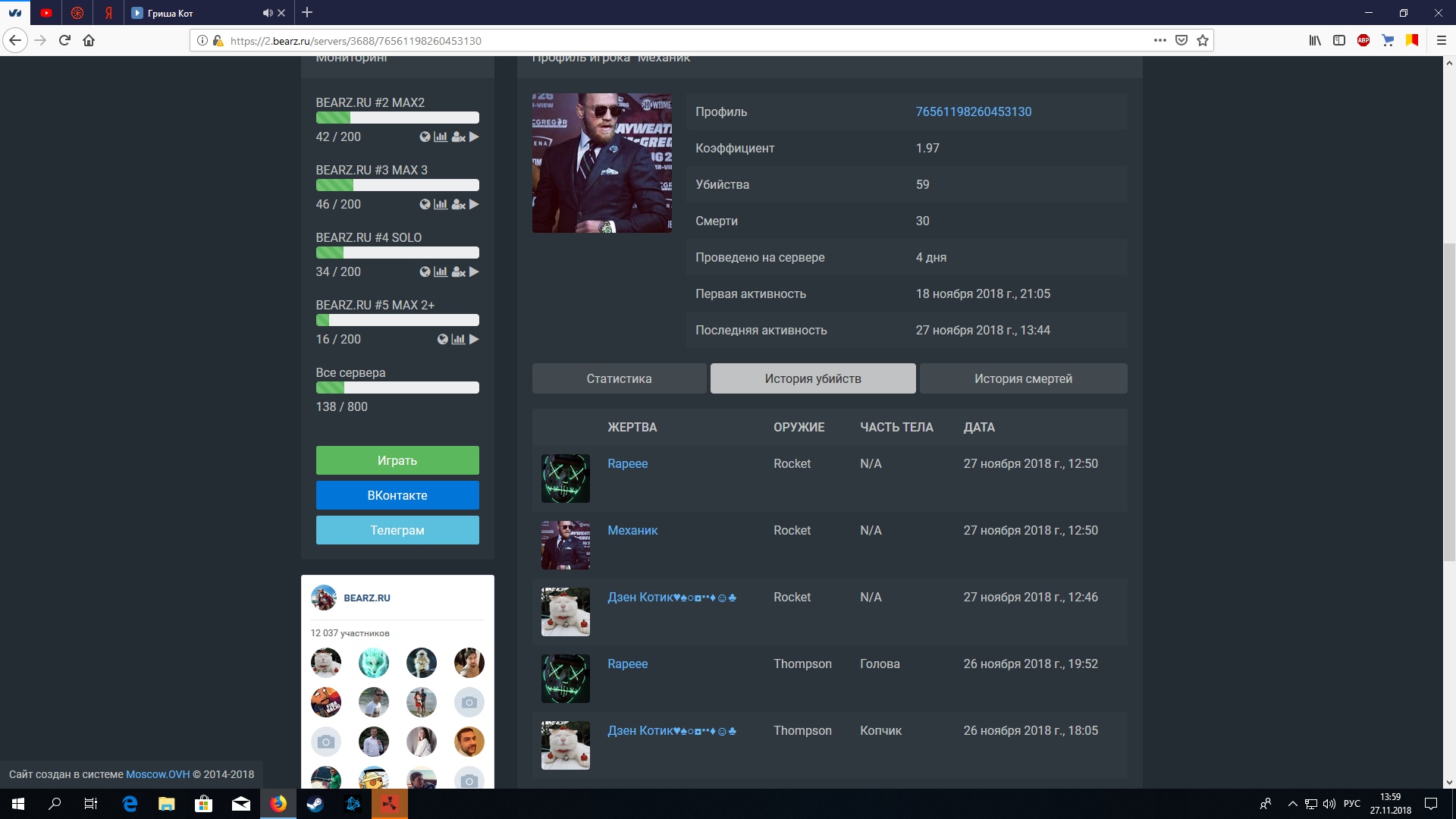Image resolution: width=1456 pixels, height=819 pixels.
Task: Bookmark this page with the star icon
Action: pyautogui.click(x=1203, y=41)
